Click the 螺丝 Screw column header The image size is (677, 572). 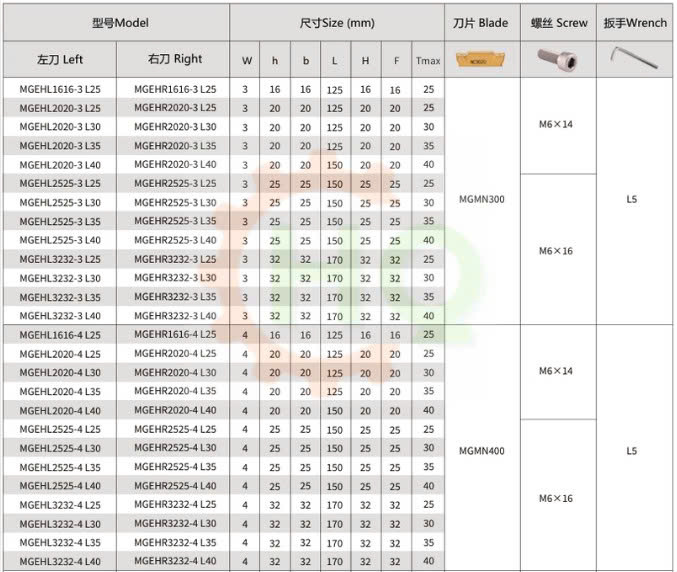coord(557,22)
